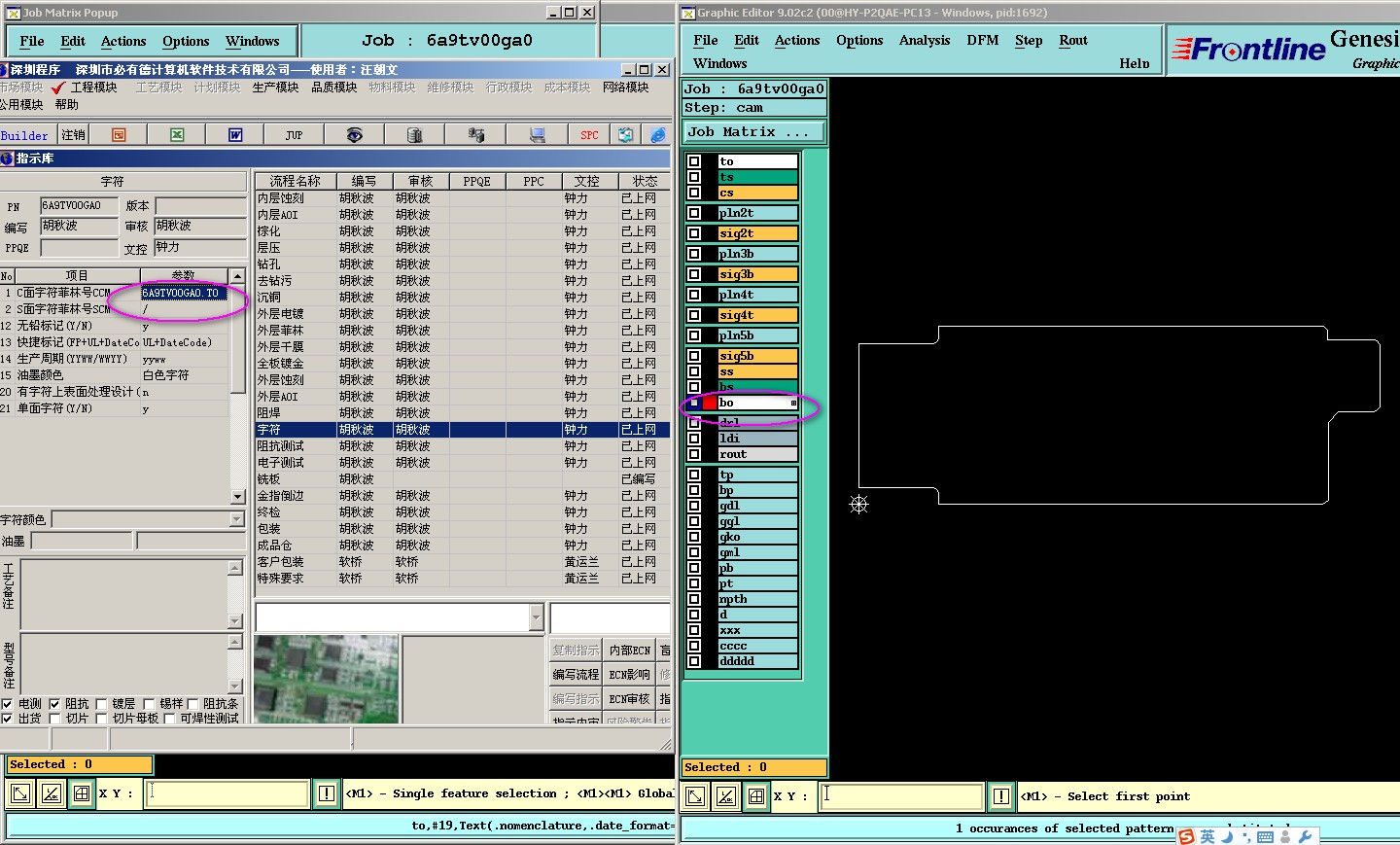The width and height of the screenshot is (1400, 845).
Task: Toggle the 电测 checkbox
Action: [x=7, y=704]
